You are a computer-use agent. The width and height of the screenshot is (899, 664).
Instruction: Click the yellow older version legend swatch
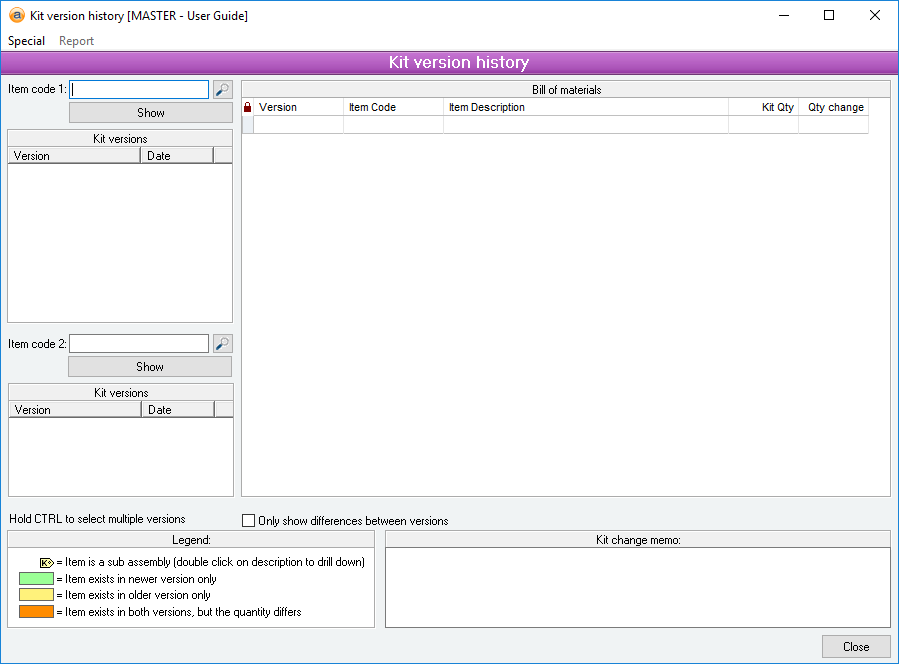36,595
